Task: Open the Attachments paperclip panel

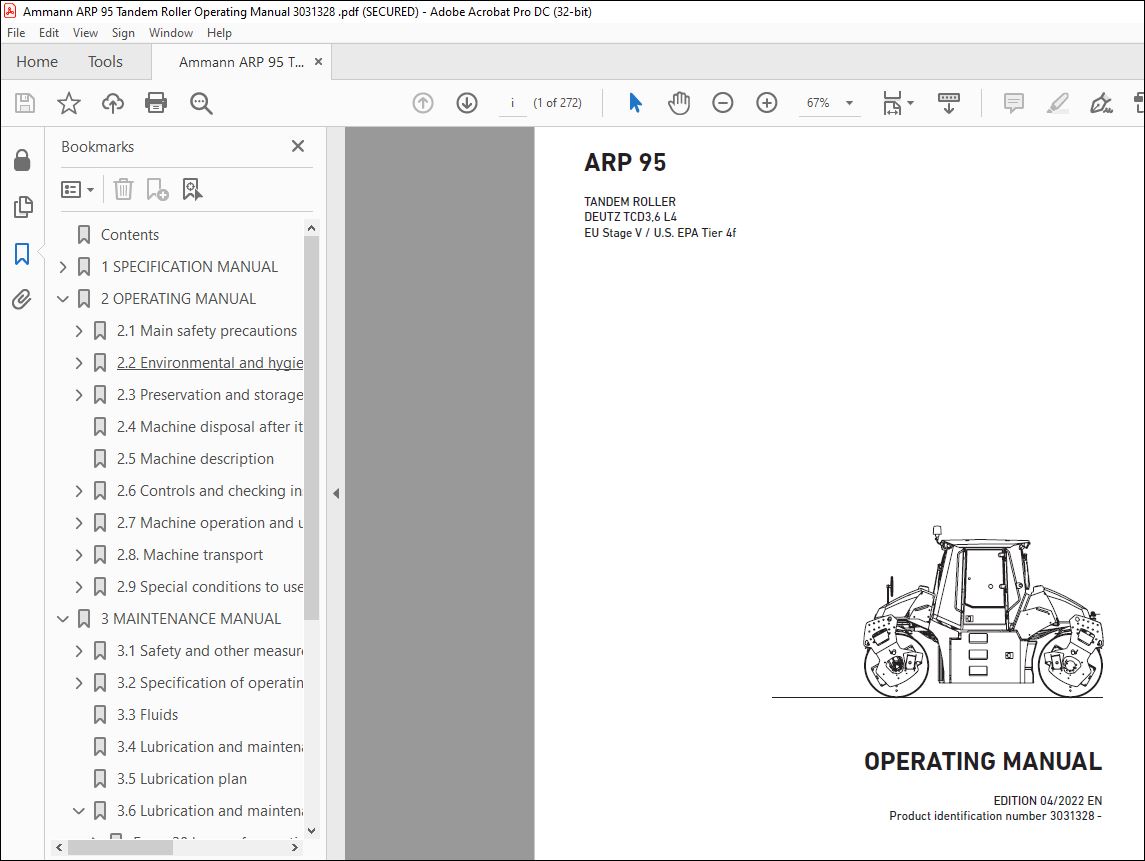Action: 22,299
